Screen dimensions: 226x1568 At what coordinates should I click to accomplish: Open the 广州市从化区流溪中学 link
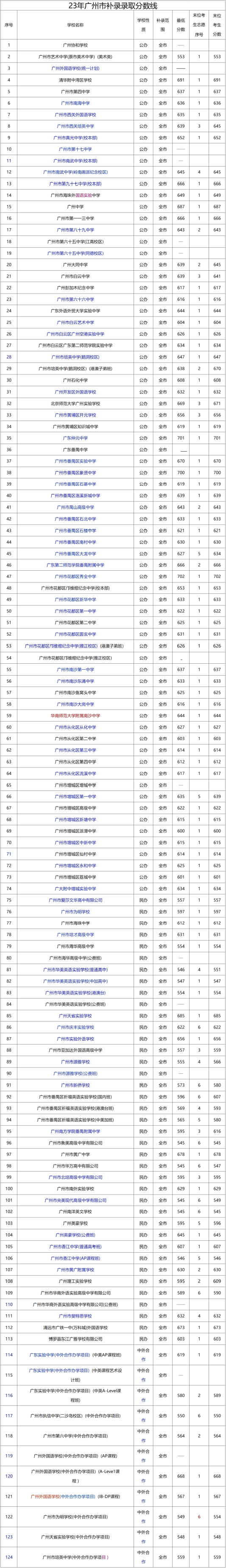[75, 774]
